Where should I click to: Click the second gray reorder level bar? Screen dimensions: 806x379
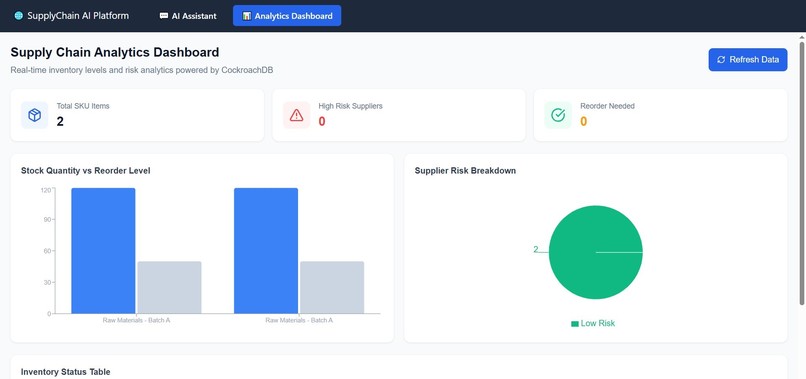click(332, 287)
